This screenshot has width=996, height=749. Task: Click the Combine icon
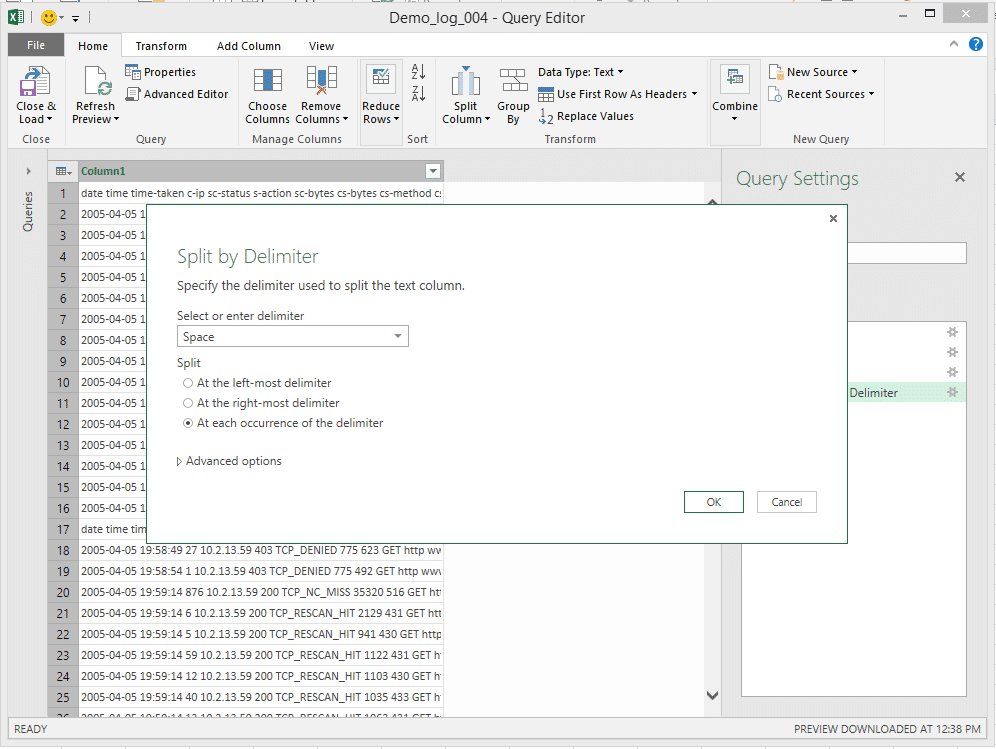(735, 79)
